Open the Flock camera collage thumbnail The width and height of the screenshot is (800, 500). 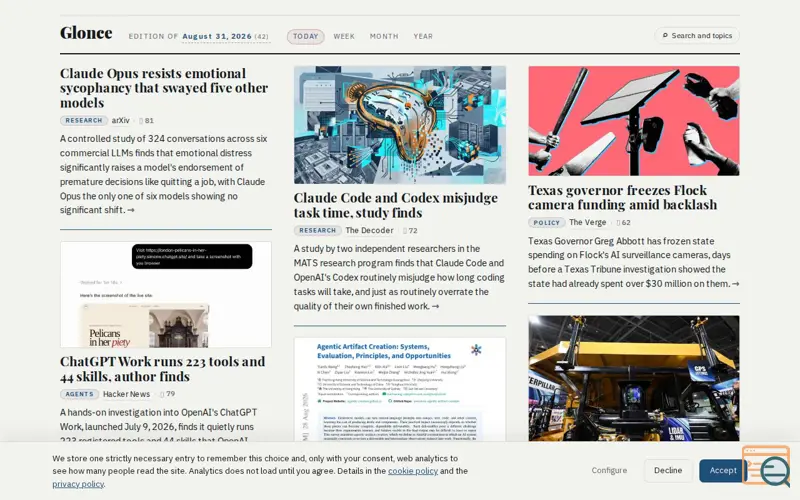(634, 121)
